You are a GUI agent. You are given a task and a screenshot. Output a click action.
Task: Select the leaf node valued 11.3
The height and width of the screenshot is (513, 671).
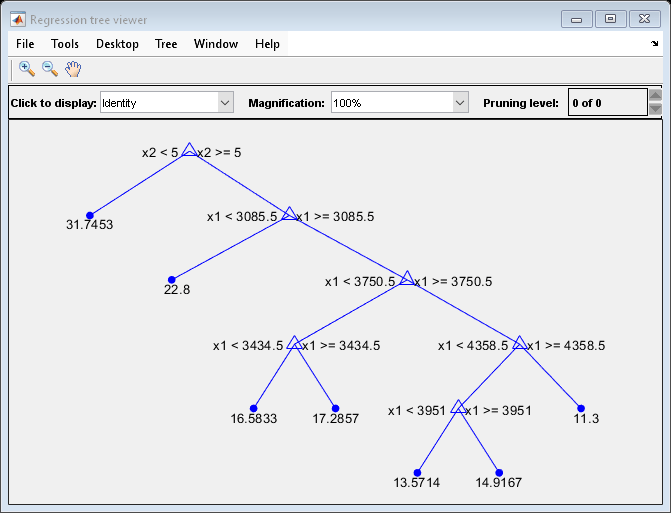point(580,408)
